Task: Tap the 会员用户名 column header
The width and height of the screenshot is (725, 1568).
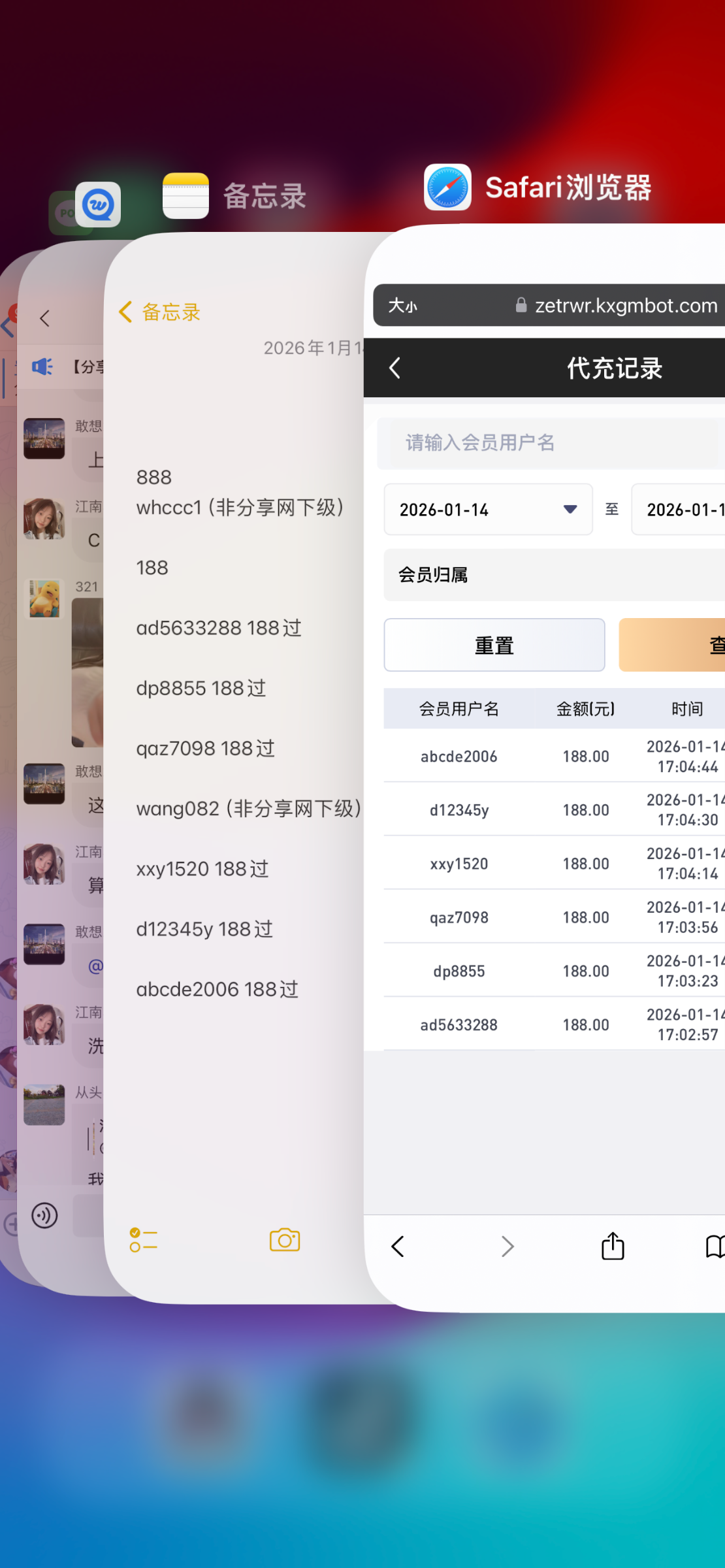Action: coord(459,709)
